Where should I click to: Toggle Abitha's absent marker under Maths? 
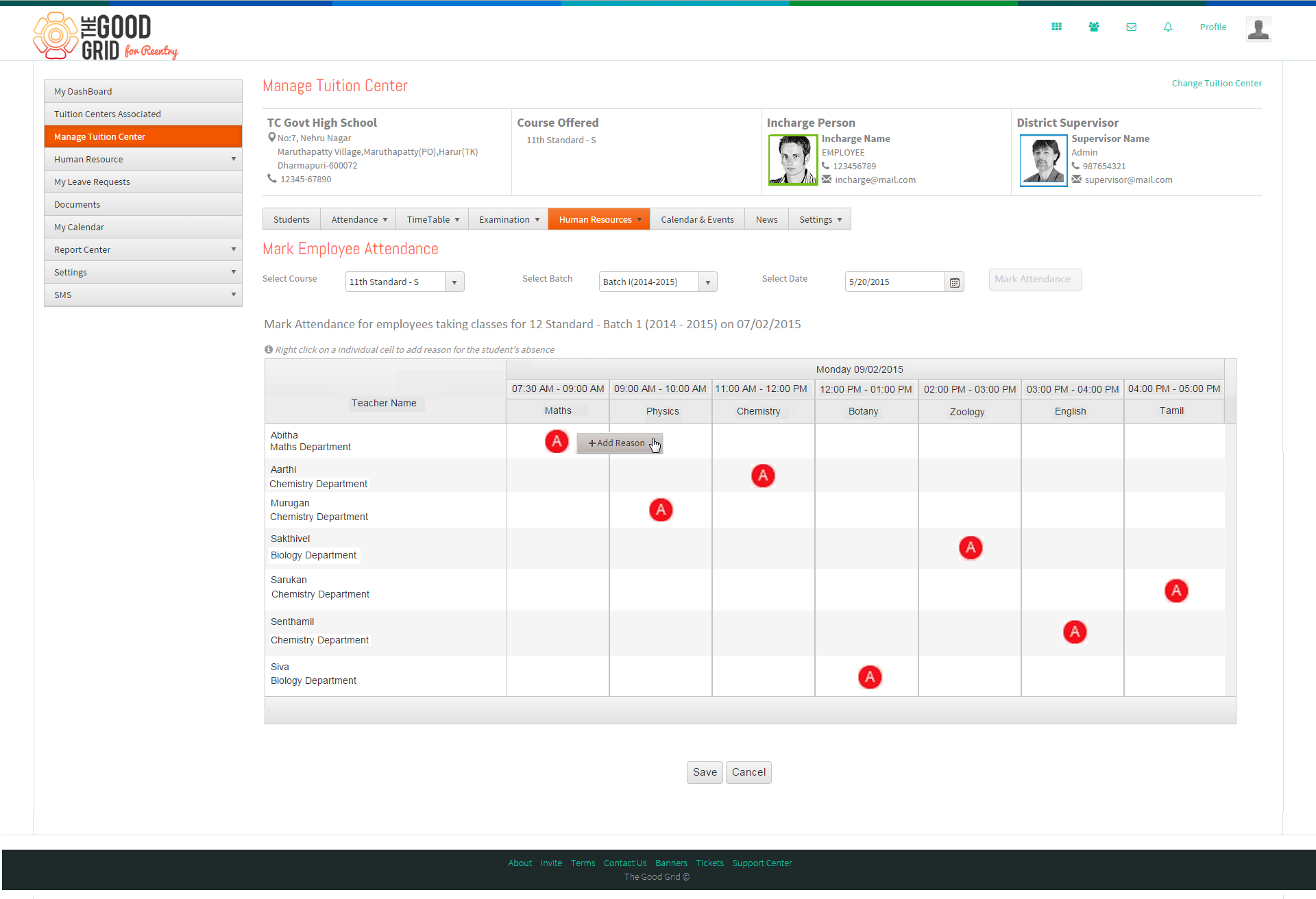pos(557,441)
